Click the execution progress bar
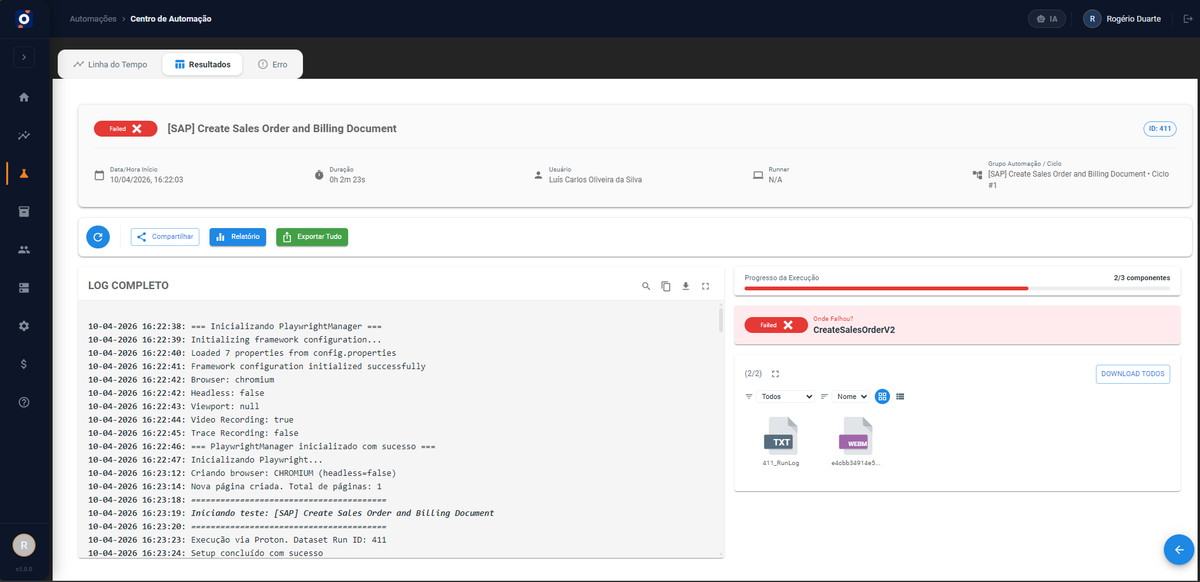Viewport: 1200px width, 582px height. pos(957,288)
